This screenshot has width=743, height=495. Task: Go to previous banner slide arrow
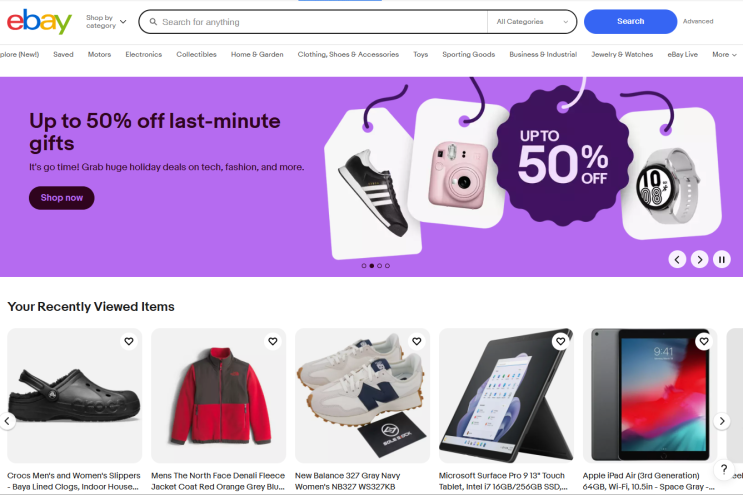pos(677,259)
